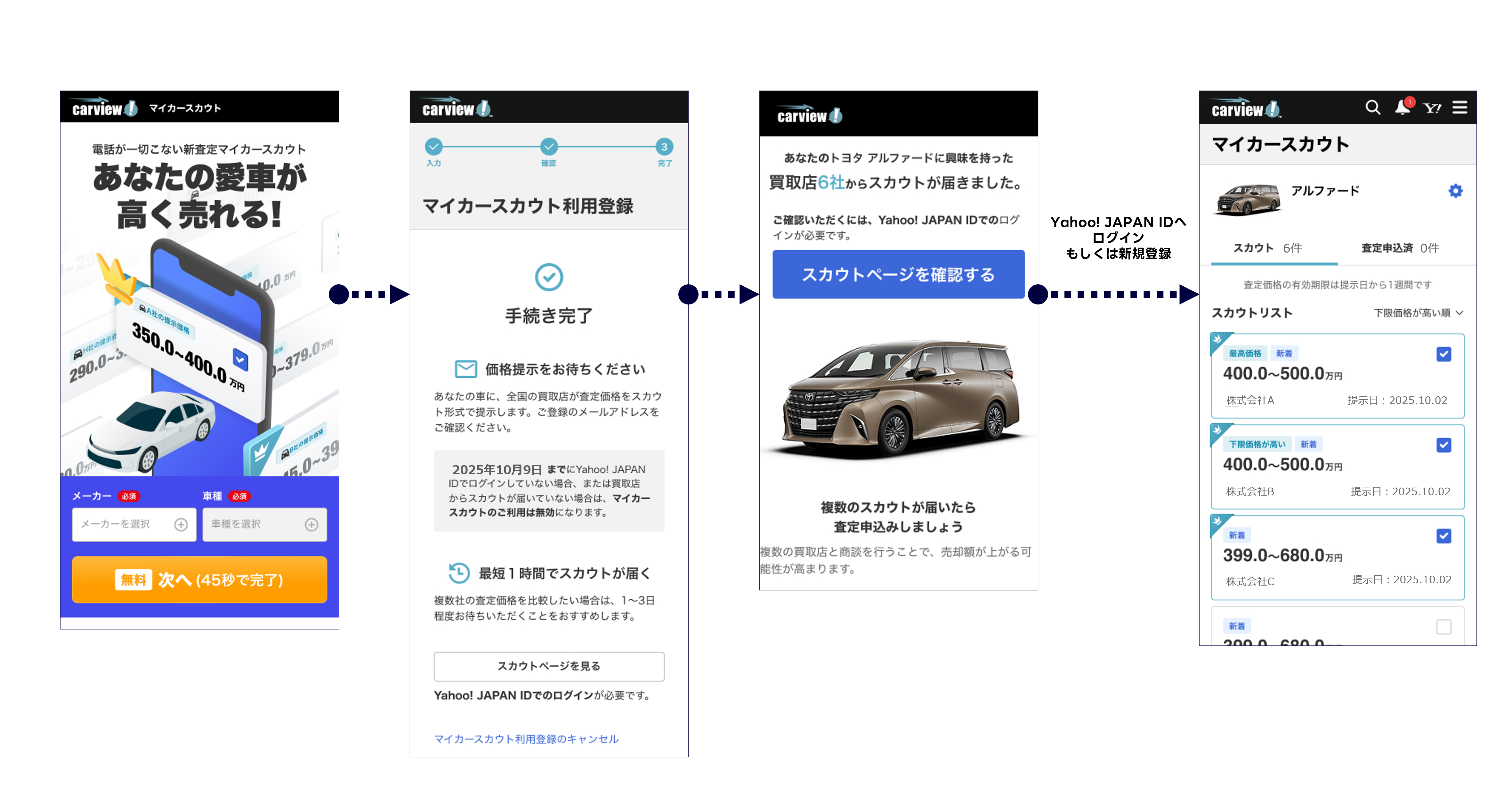
Task: Open the notification bell icon
Action: click(x=1402, y=107)
